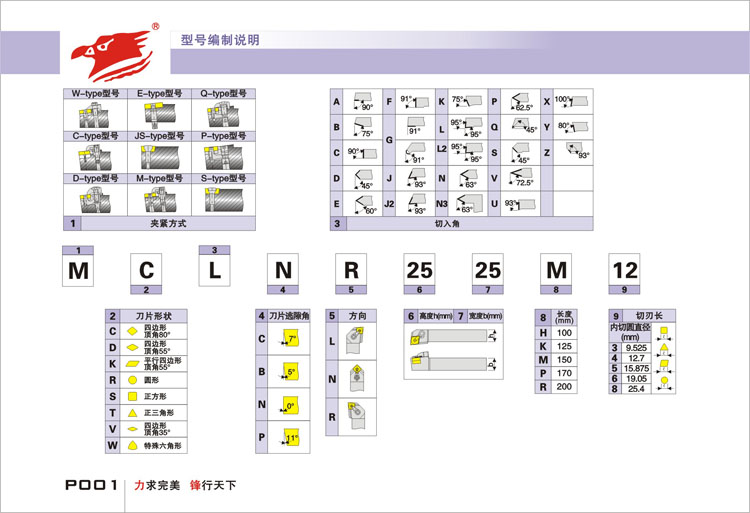The image size is (750, 513).
Task: Click the N direction tool holder icon
Action: [x=356, y=378]
